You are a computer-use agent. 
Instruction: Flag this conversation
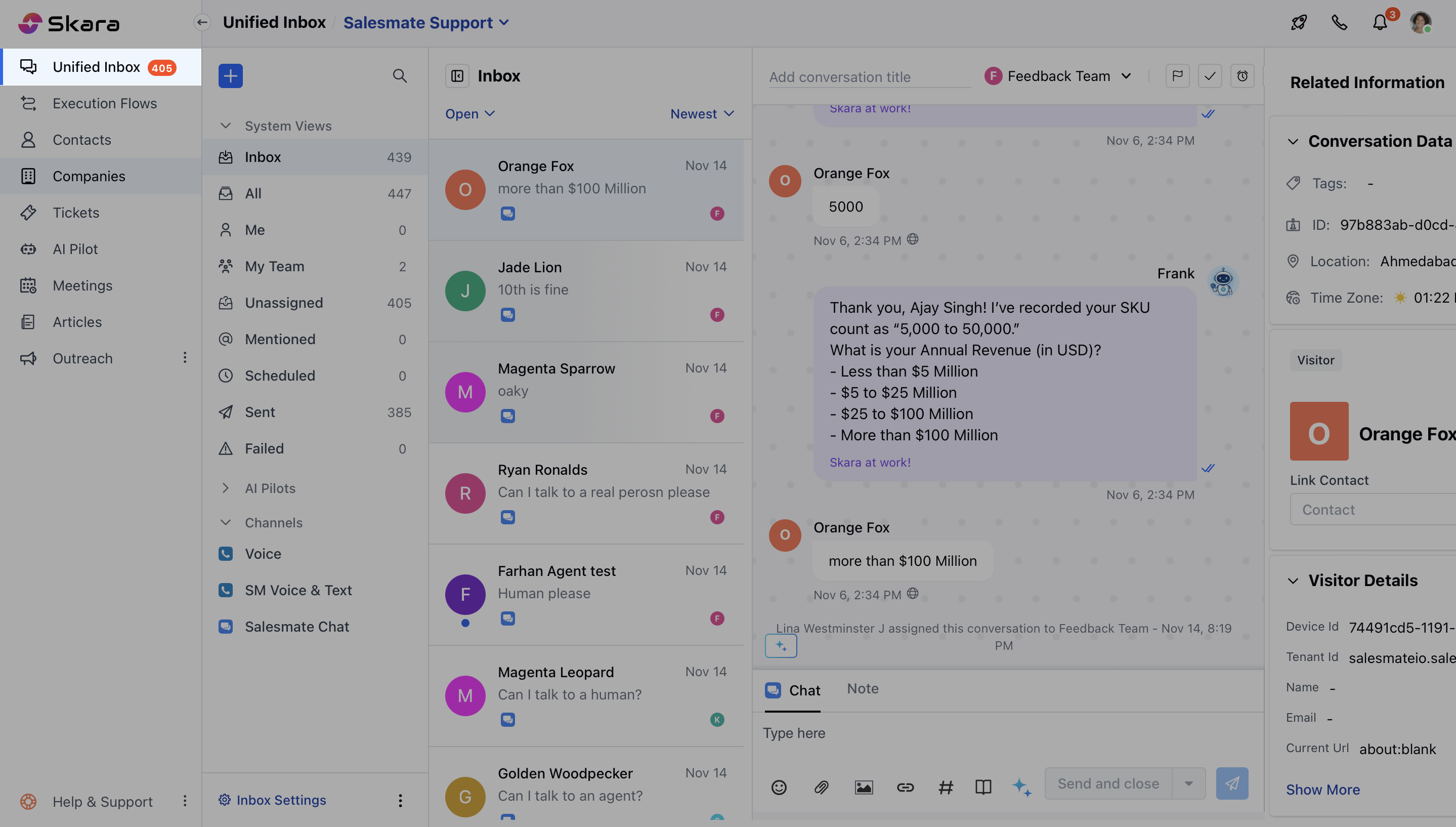[x=1177, y=75]
